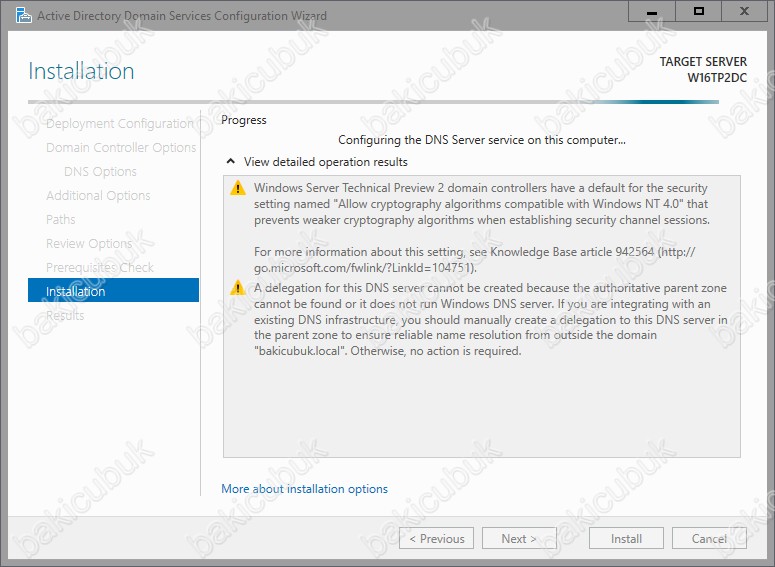Select Deployment Configuration step

120,124
